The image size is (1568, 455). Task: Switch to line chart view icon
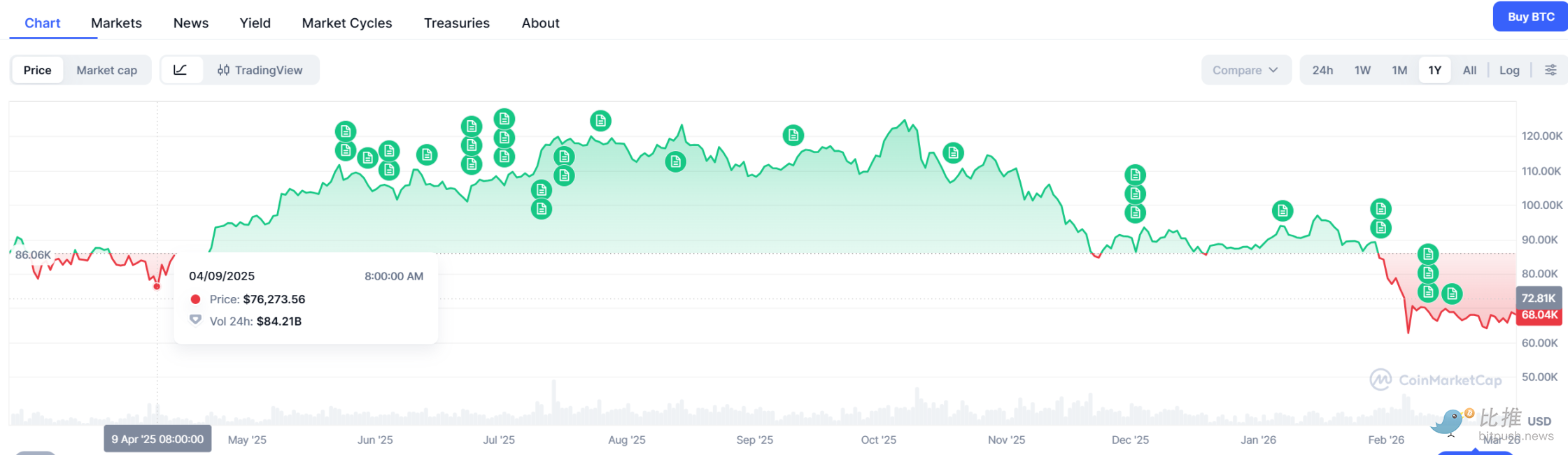coord(181,70)
